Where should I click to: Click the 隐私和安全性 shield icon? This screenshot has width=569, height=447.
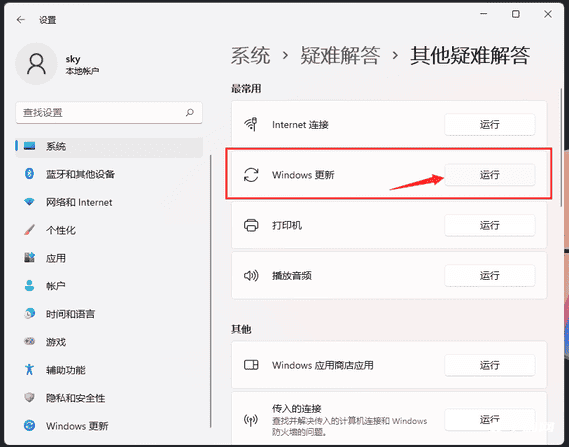[x=29, y=397]
